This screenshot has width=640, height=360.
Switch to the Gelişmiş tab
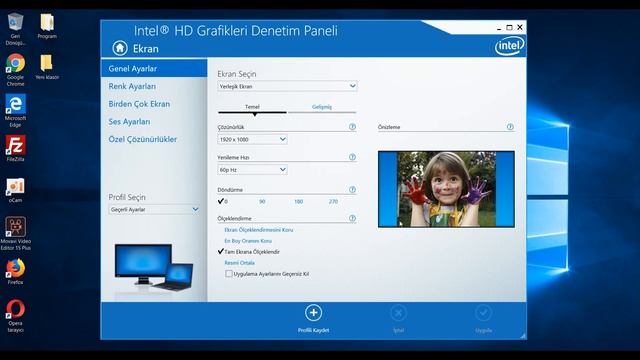coord(322,107)
